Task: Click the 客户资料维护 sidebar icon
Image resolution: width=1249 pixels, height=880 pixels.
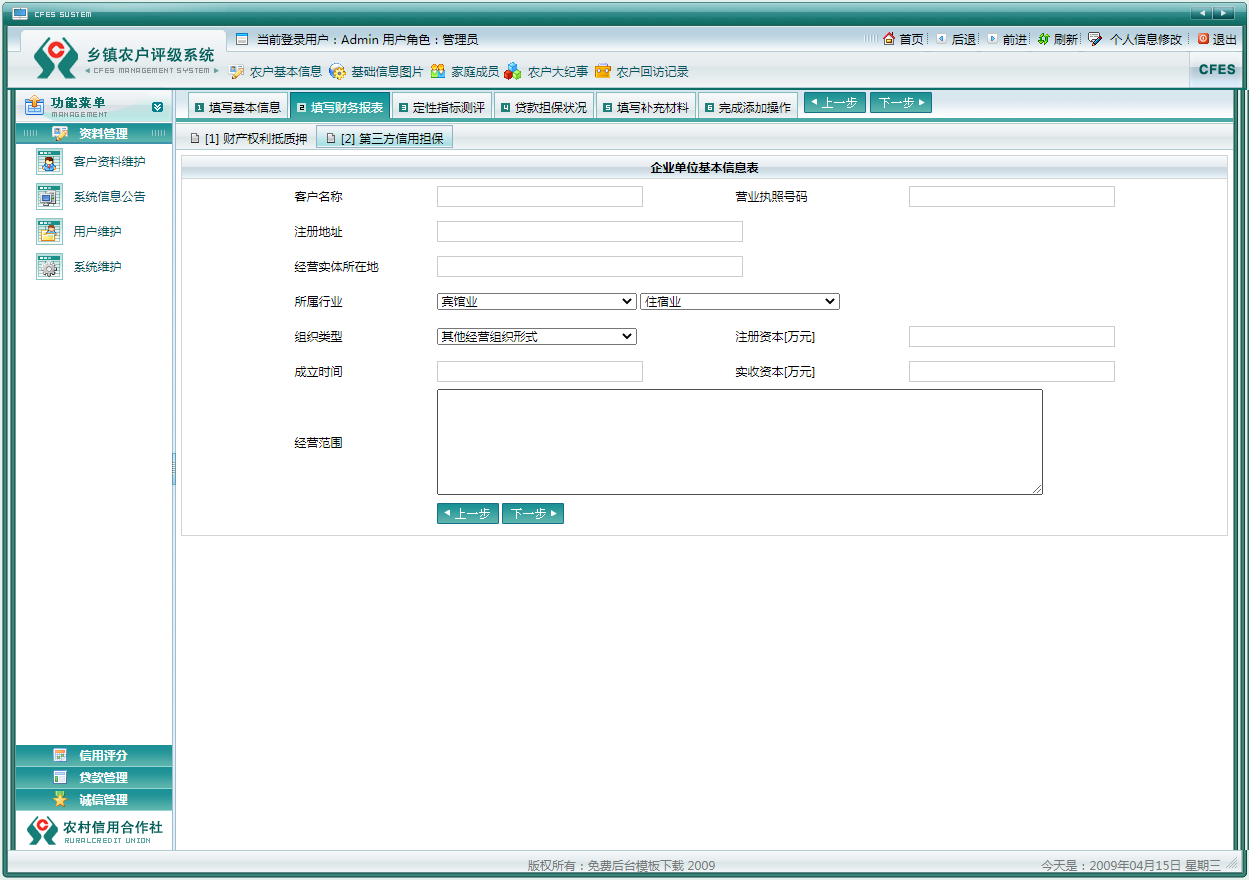Action: [49, 161]
